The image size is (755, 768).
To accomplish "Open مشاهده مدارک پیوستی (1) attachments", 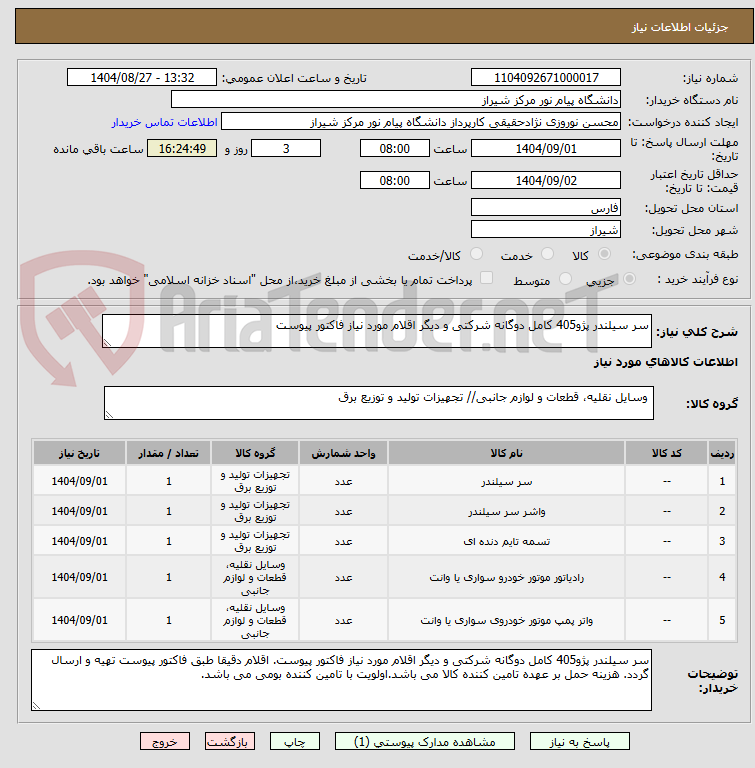I will (424, 742).
